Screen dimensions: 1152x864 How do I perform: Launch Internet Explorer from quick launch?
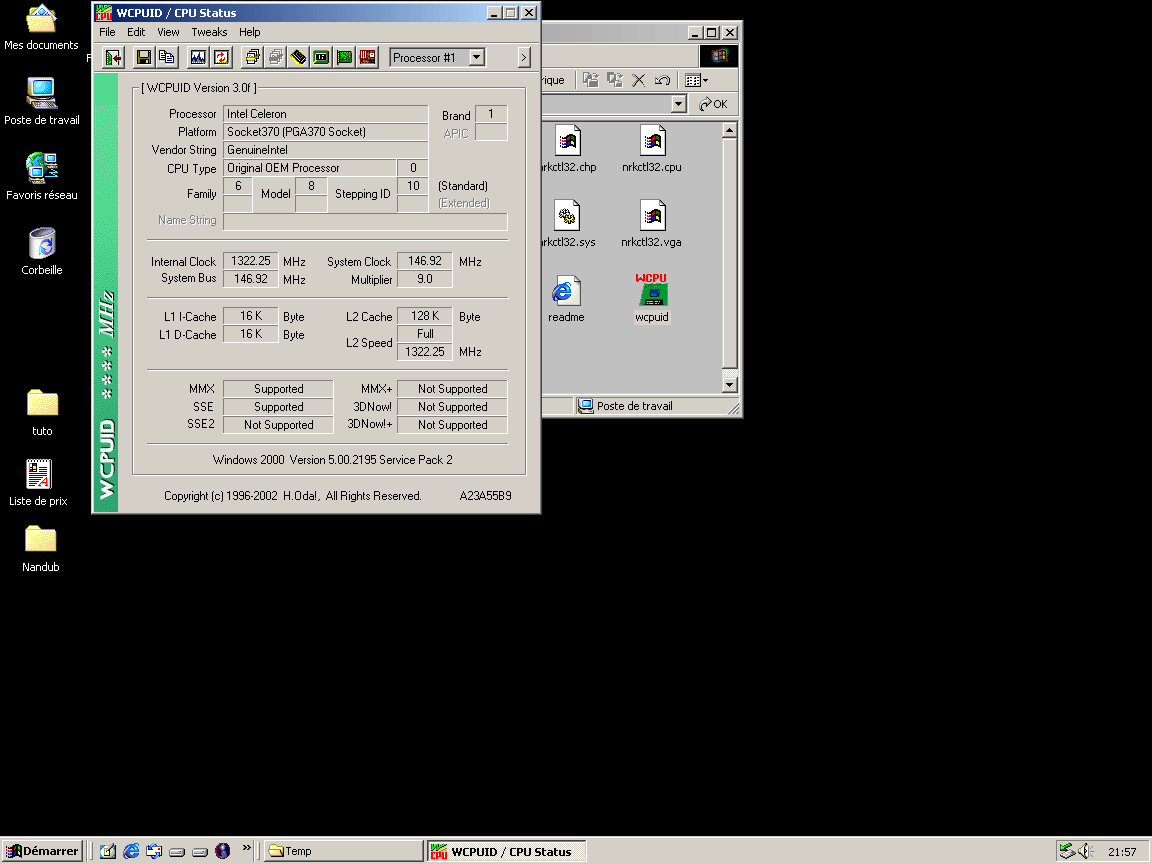point(131,851)
